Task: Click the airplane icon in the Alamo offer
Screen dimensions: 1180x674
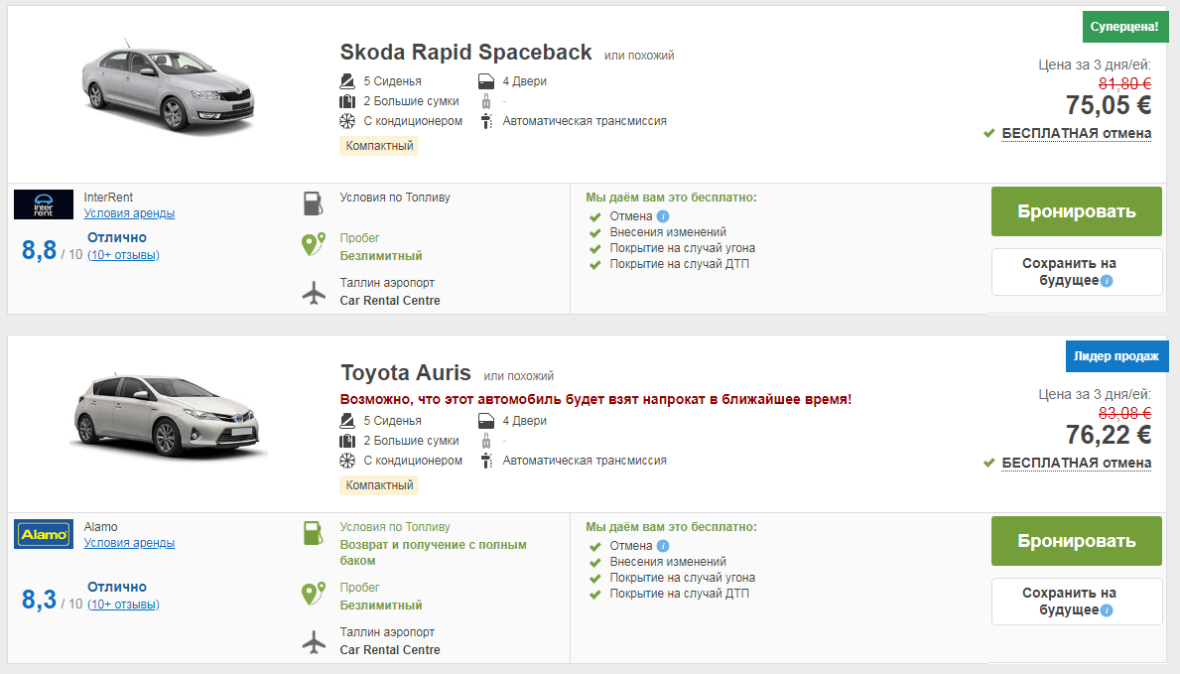Action: (314, 641)
